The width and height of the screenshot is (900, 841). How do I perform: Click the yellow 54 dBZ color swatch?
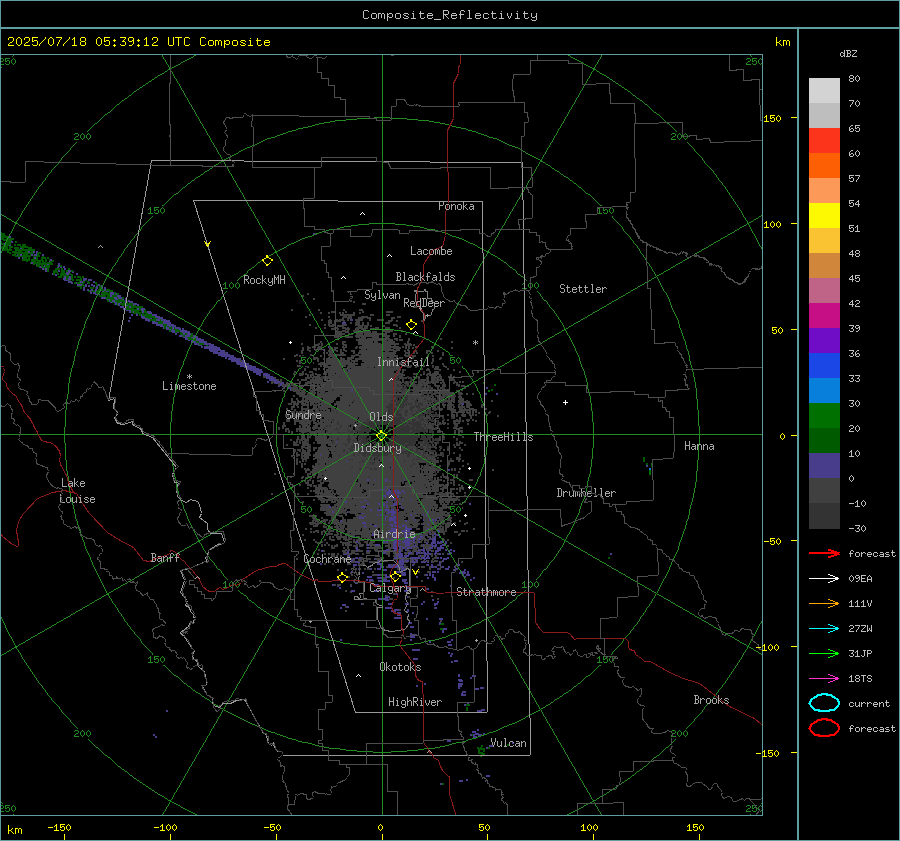(824, 215)
